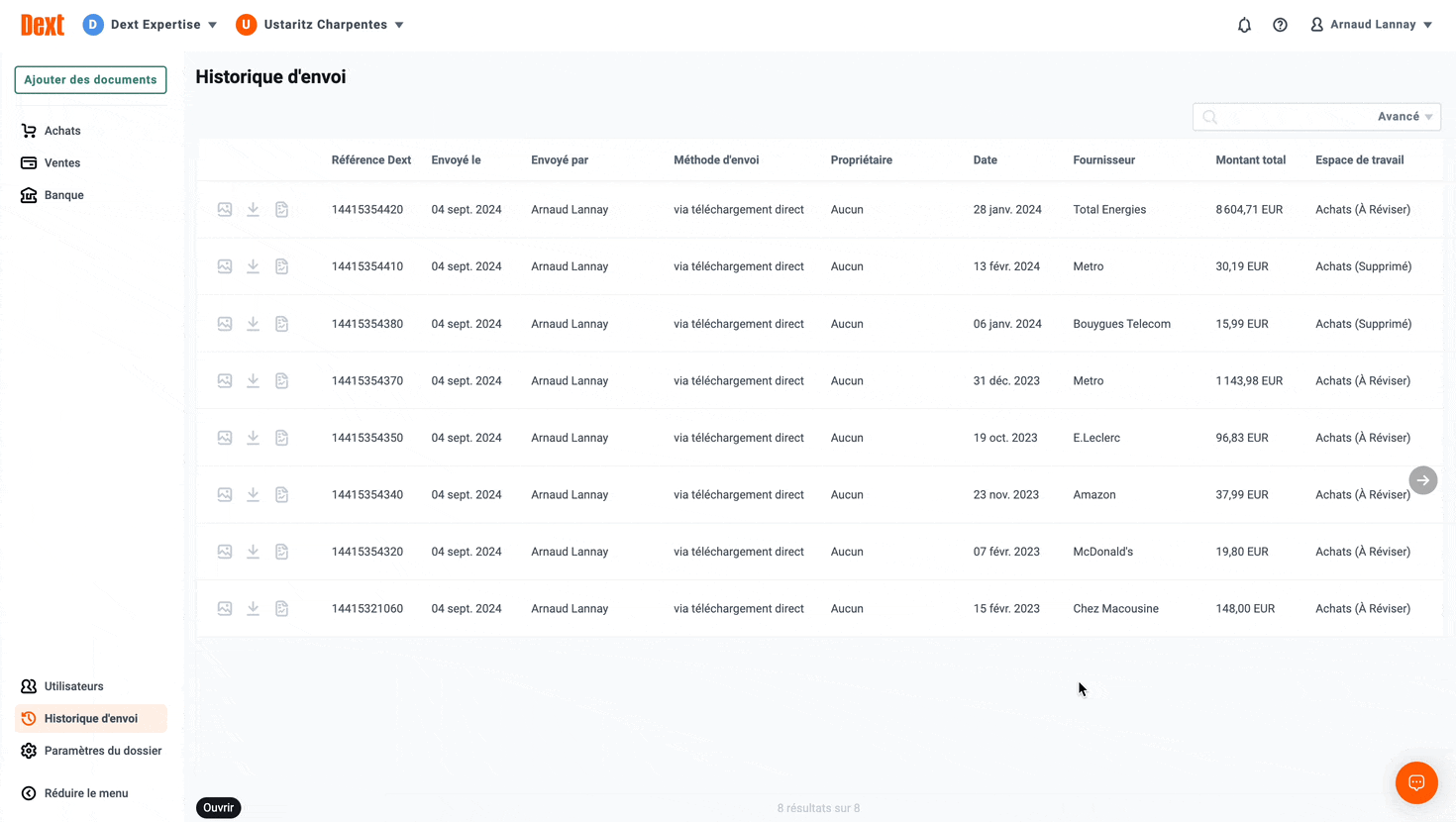The width and height of the screenshot is (1456, 822).
Task: Download the Amazon document
Action: tap(254, 494)
